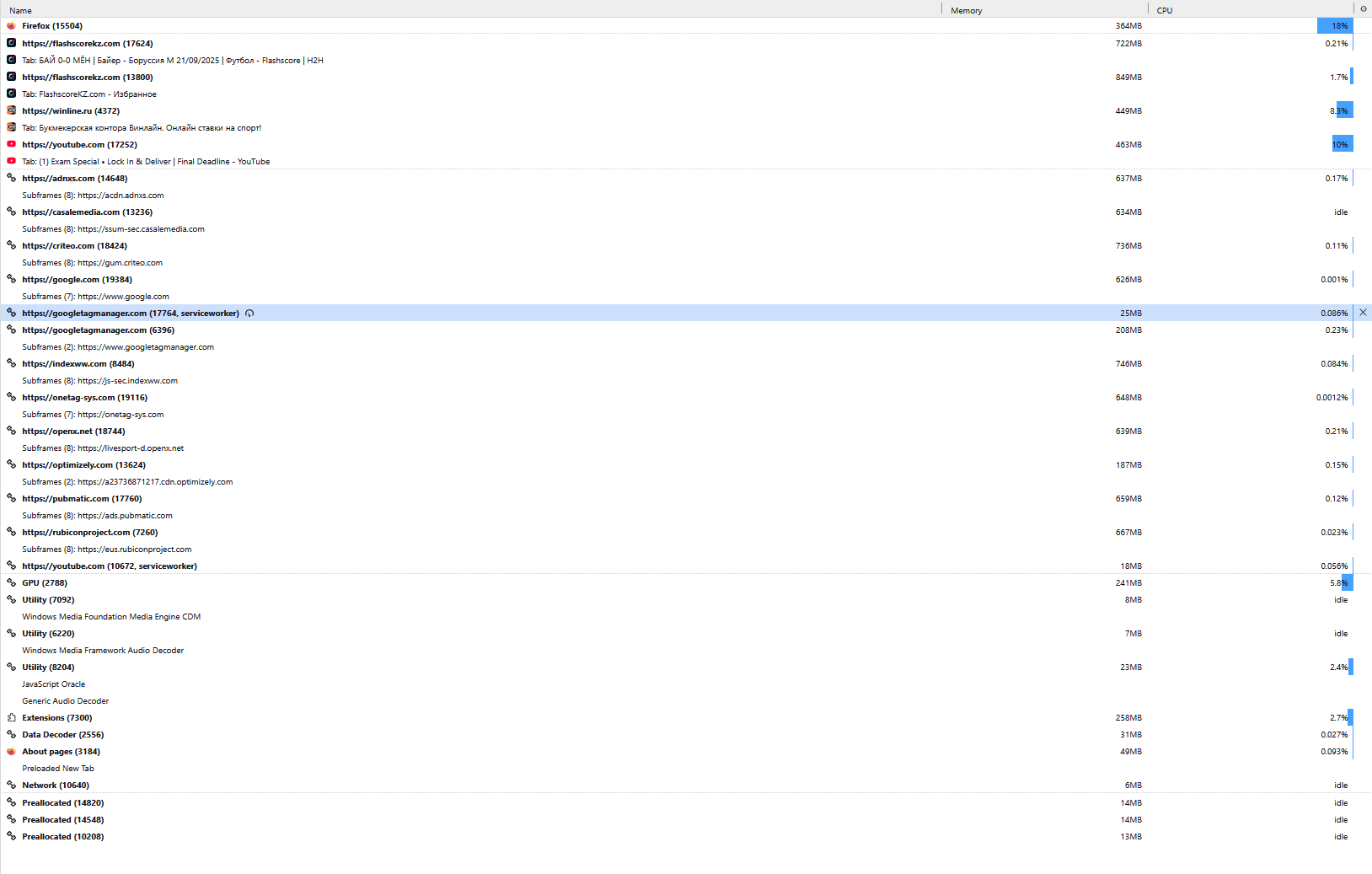
Task: Select the https://winline.ru (4372) process
Action: coord(686,110)
